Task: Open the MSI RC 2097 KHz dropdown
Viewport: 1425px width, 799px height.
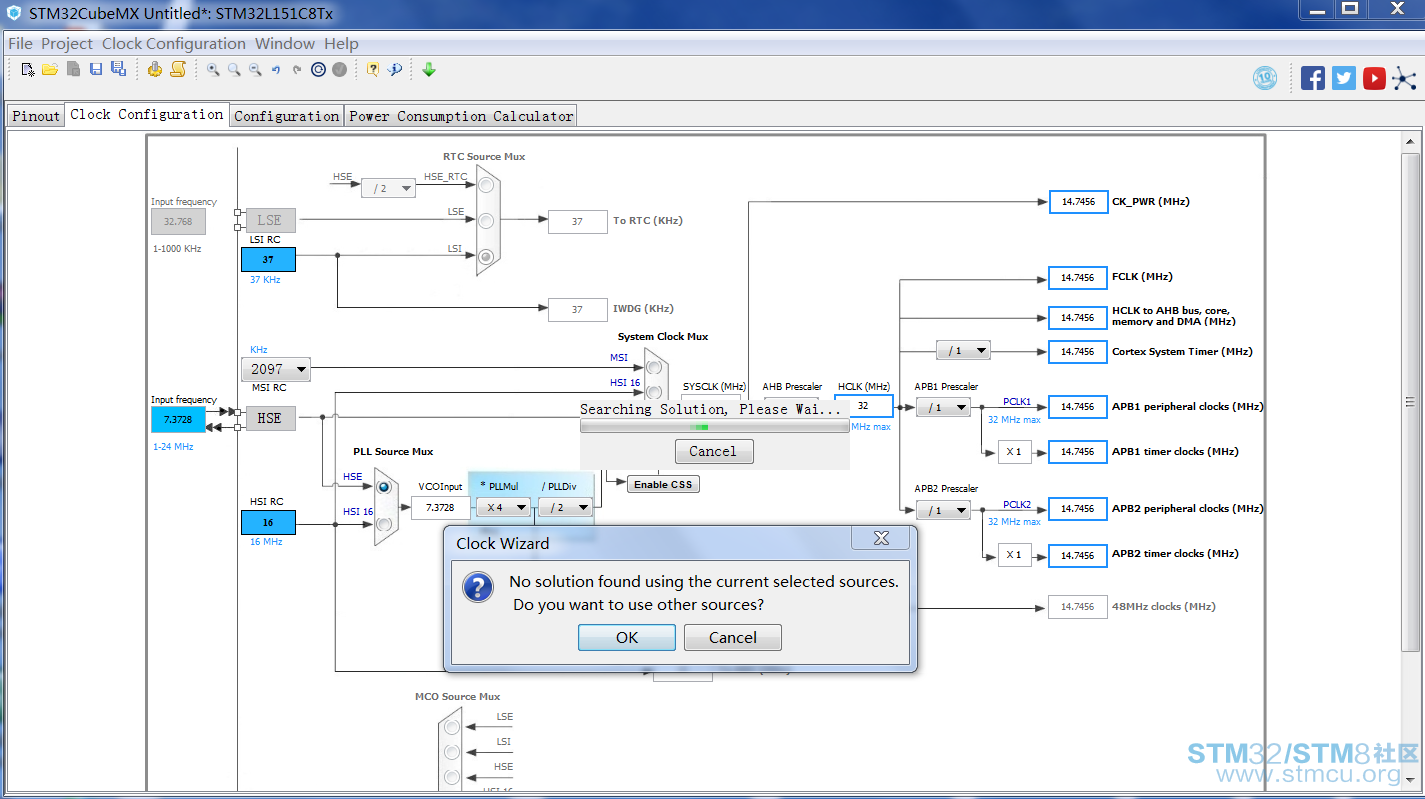Action: [275, 369]
